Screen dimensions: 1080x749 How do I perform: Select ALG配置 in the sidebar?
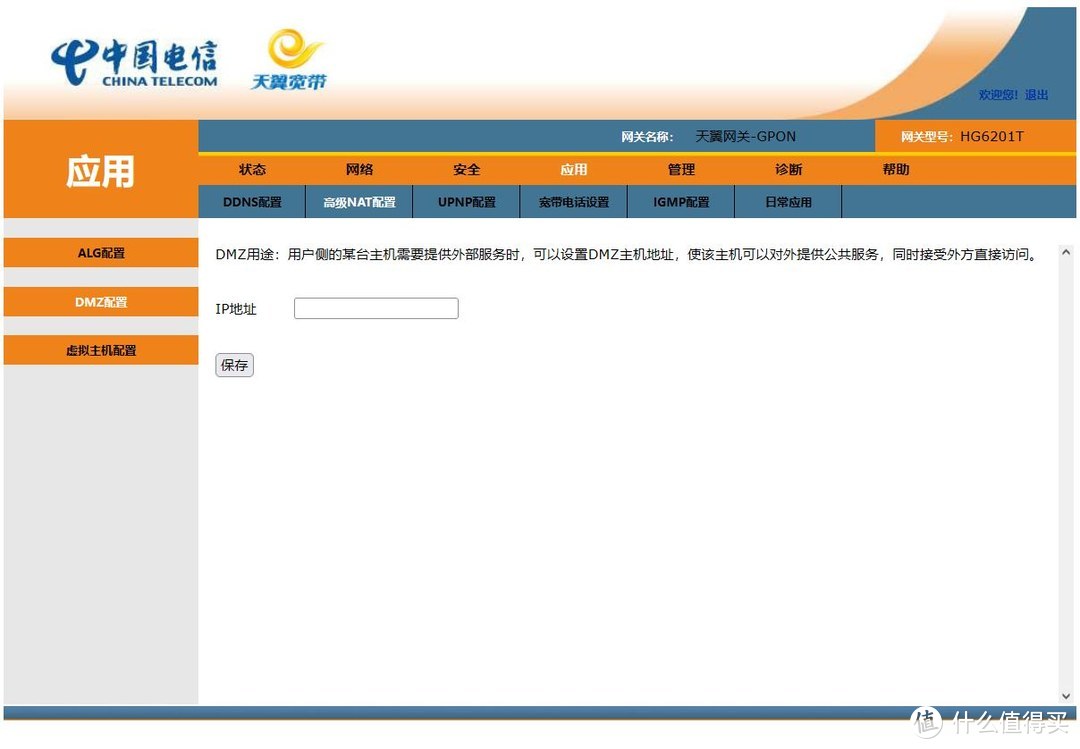pos(100,253)
